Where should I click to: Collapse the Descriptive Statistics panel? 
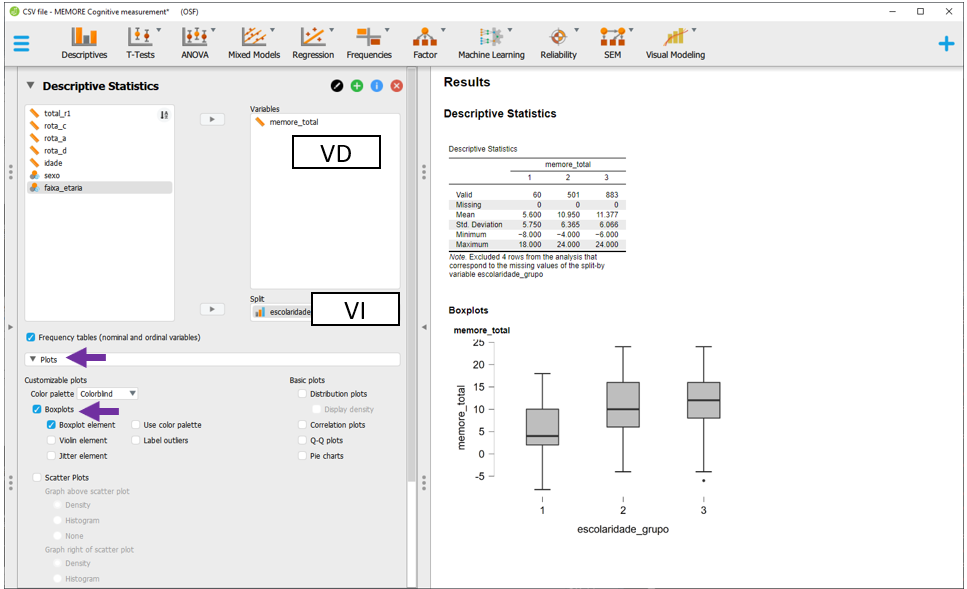(x=30, y=86)
